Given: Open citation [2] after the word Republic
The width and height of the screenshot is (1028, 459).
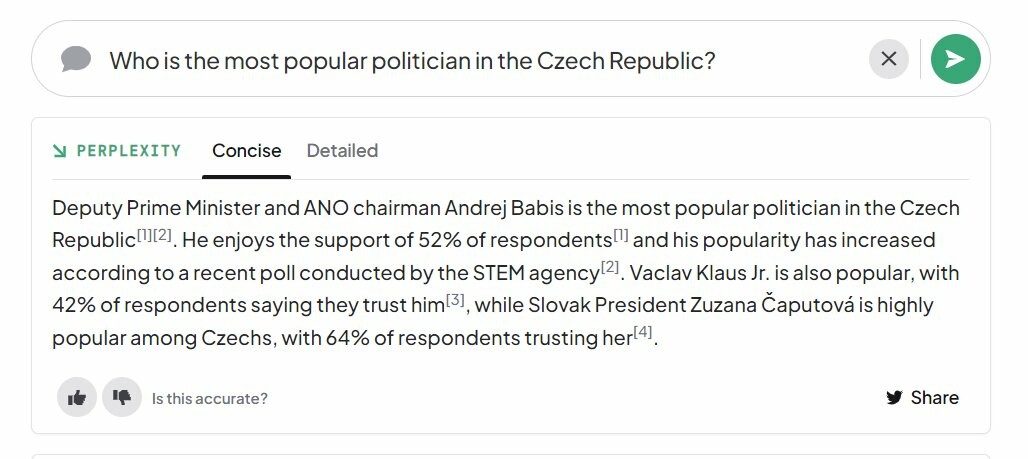Looking at the screenshot, I should click(162, 235).
